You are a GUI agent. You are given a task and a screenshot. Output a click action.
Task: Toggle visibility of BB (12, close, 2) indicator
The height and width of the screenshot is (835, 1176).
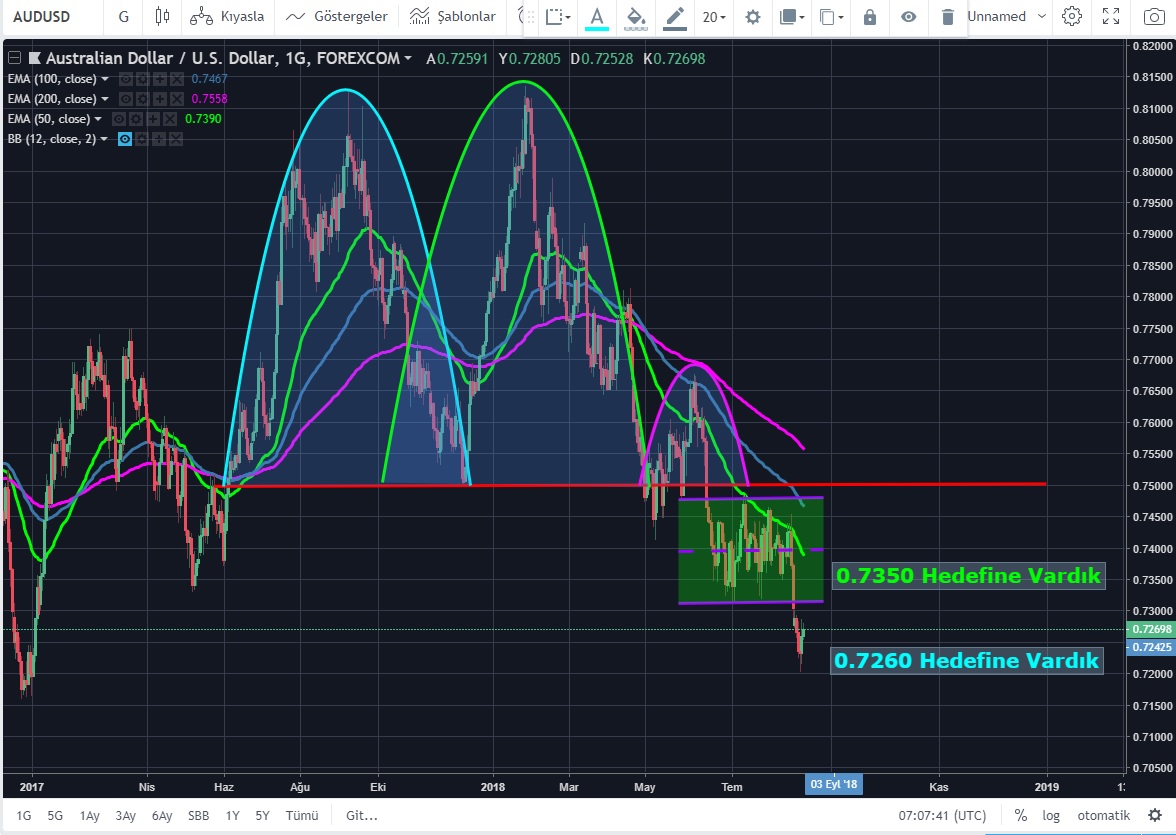coord(125,139)
